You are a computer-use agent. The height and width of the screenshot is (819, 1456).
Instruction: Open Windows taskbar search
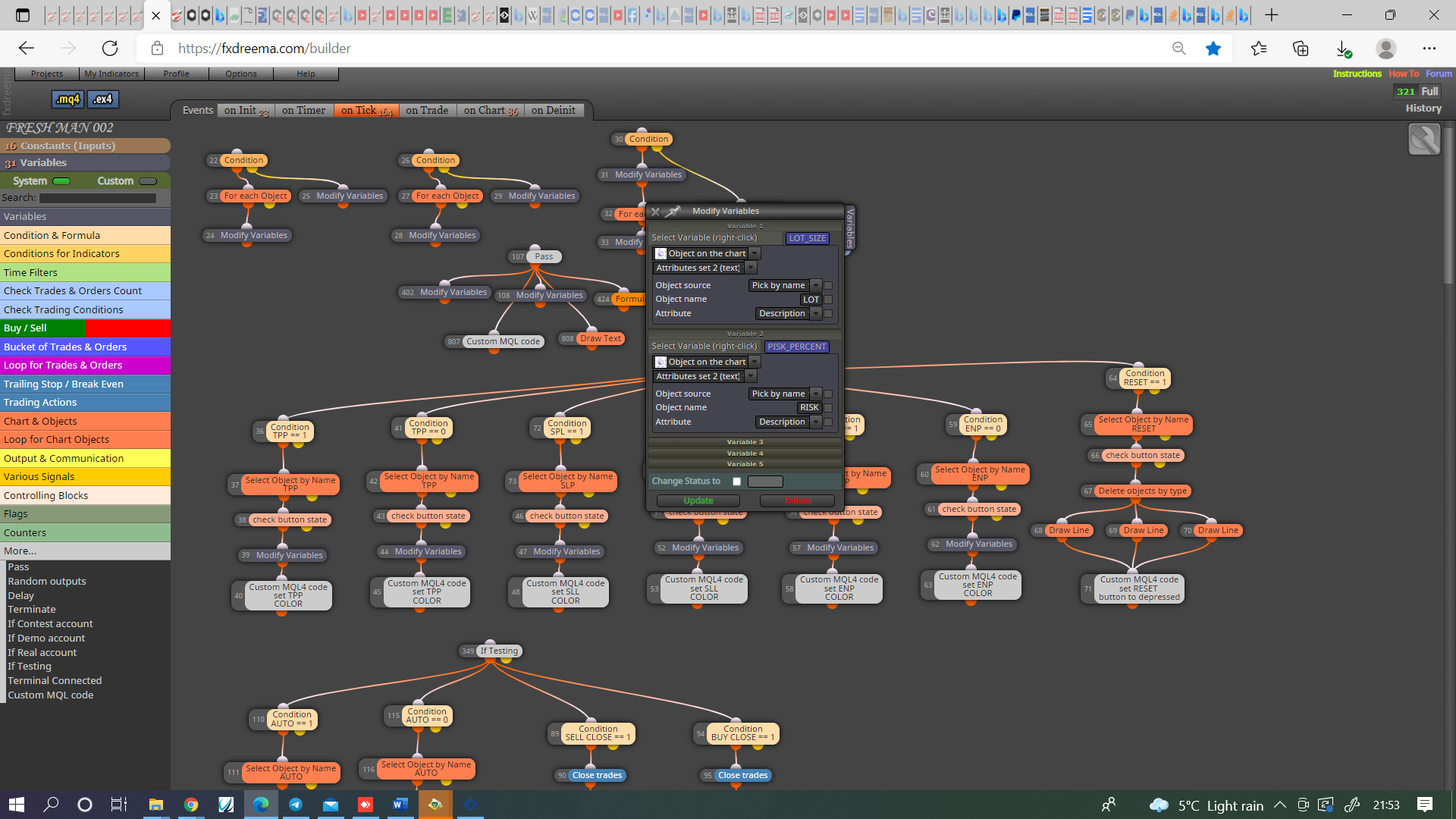51,805
